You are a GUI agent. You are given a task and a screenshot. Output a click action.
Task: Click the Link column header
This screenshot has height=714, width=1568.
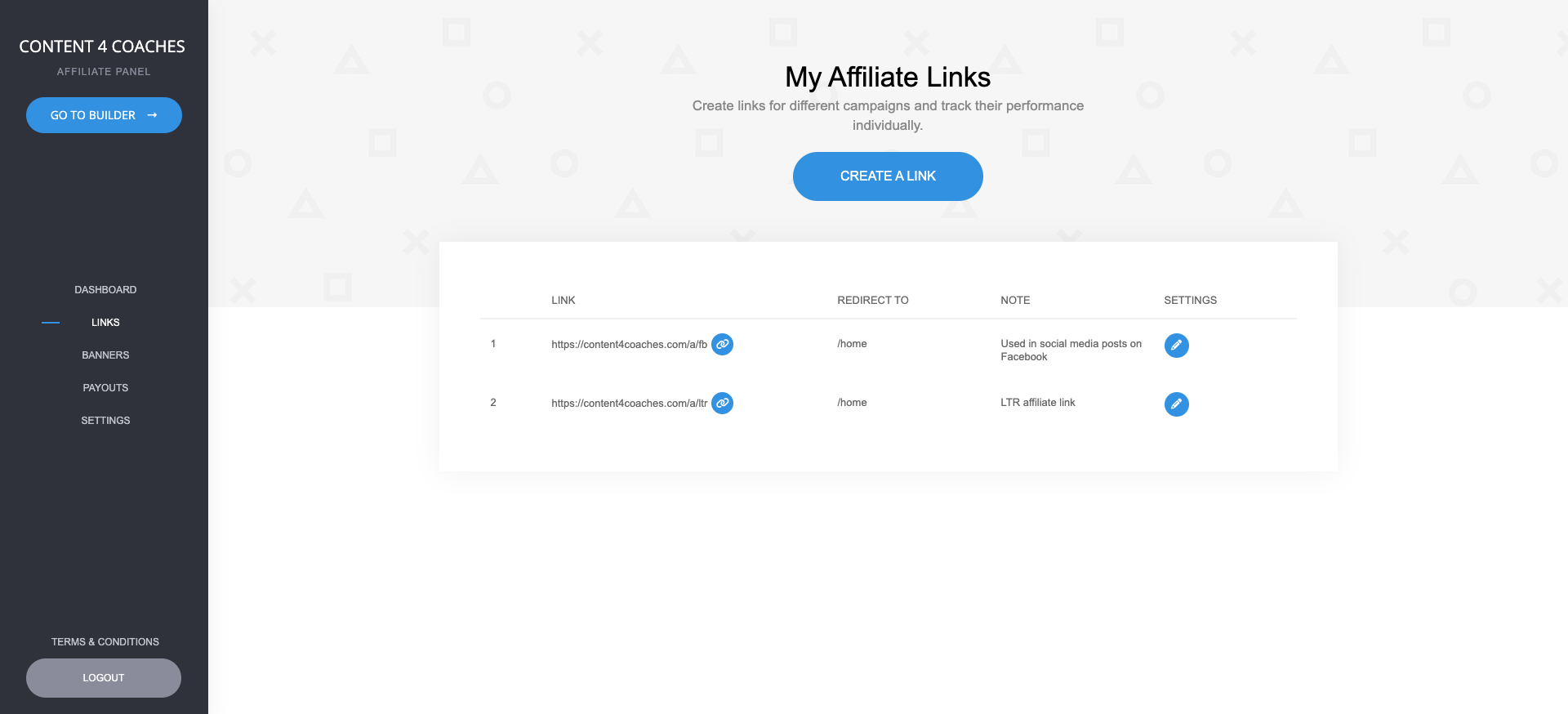pos(563,301)
